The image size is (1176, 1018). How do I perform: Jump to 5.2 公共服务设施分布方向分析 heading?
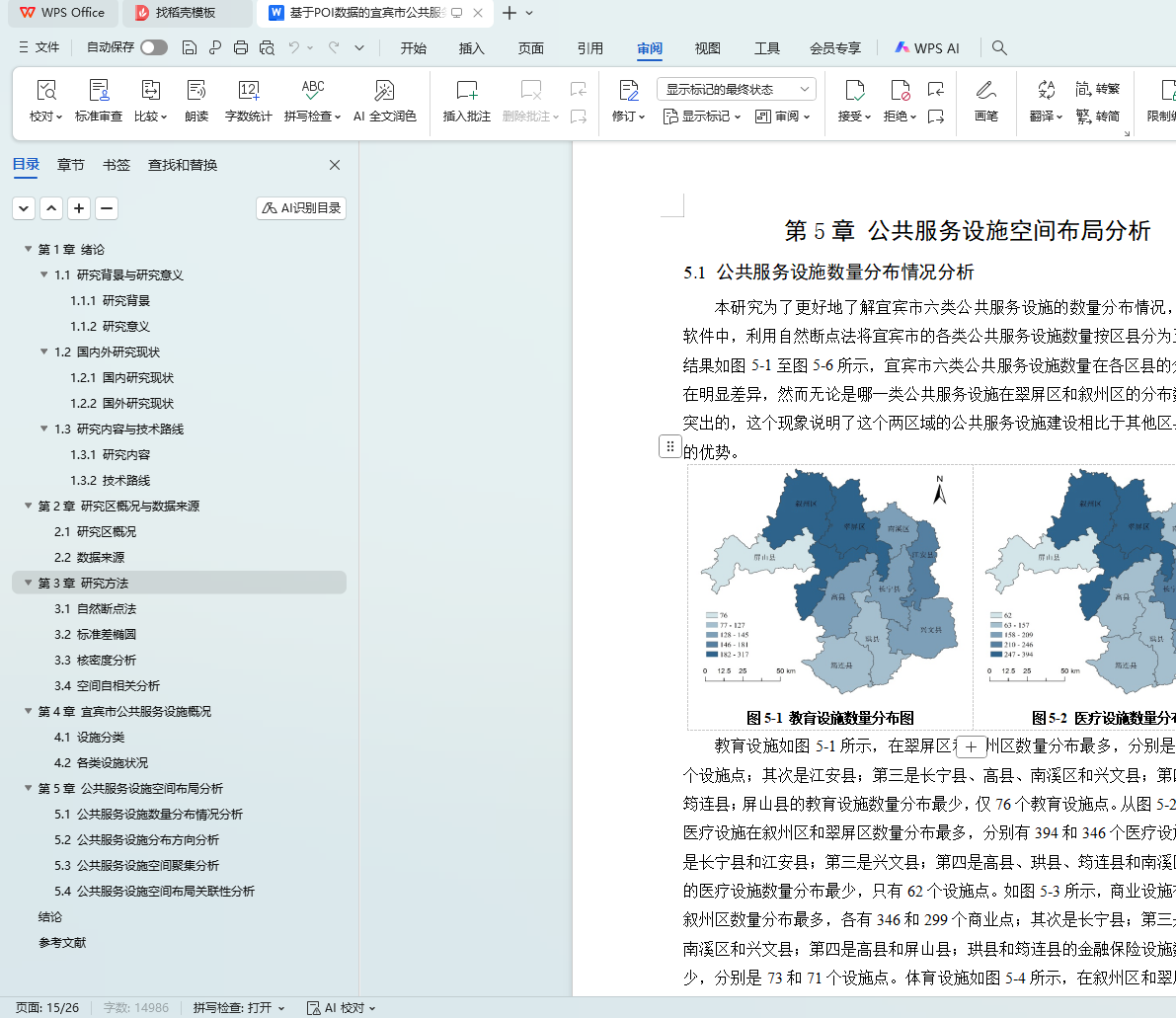click(148, 840)
